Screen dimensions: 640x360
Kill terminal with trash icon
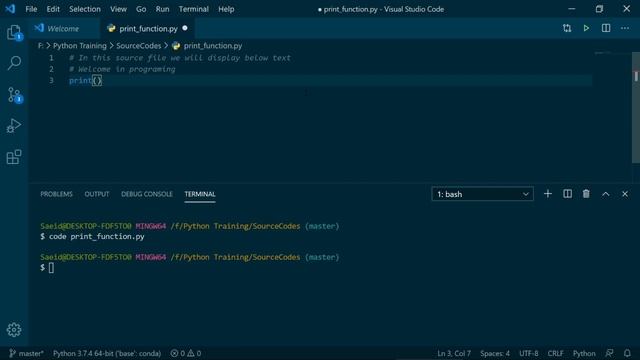click(586, 194)
